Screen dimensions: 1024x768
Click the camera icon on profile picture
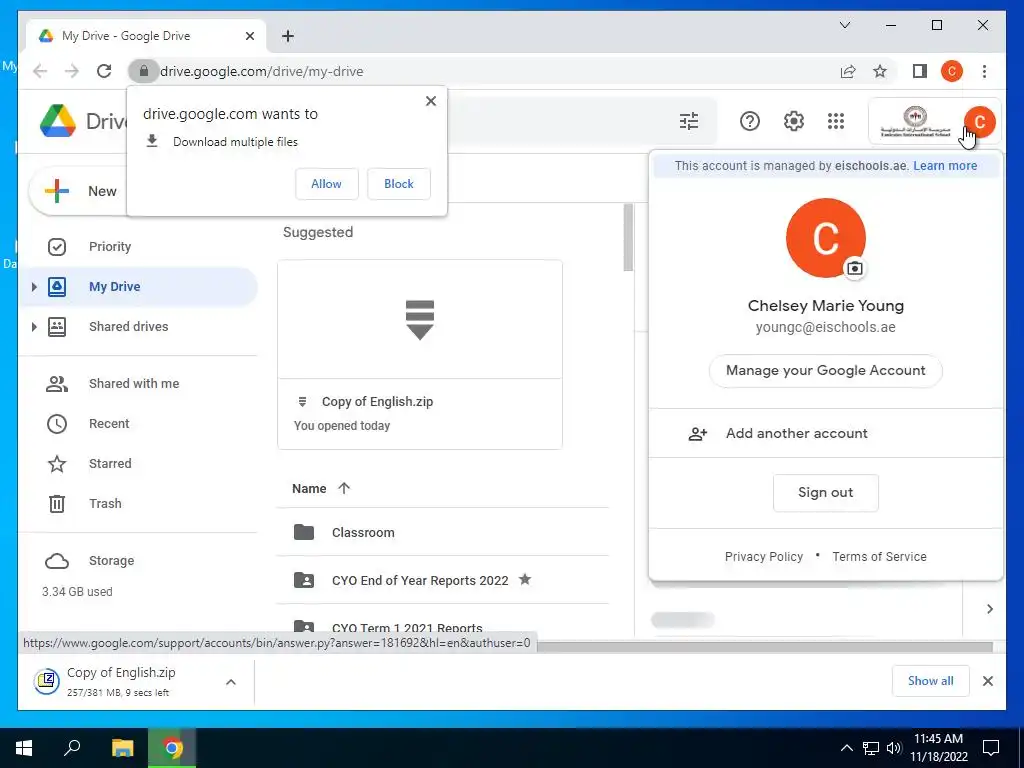[x=855, y=268]
